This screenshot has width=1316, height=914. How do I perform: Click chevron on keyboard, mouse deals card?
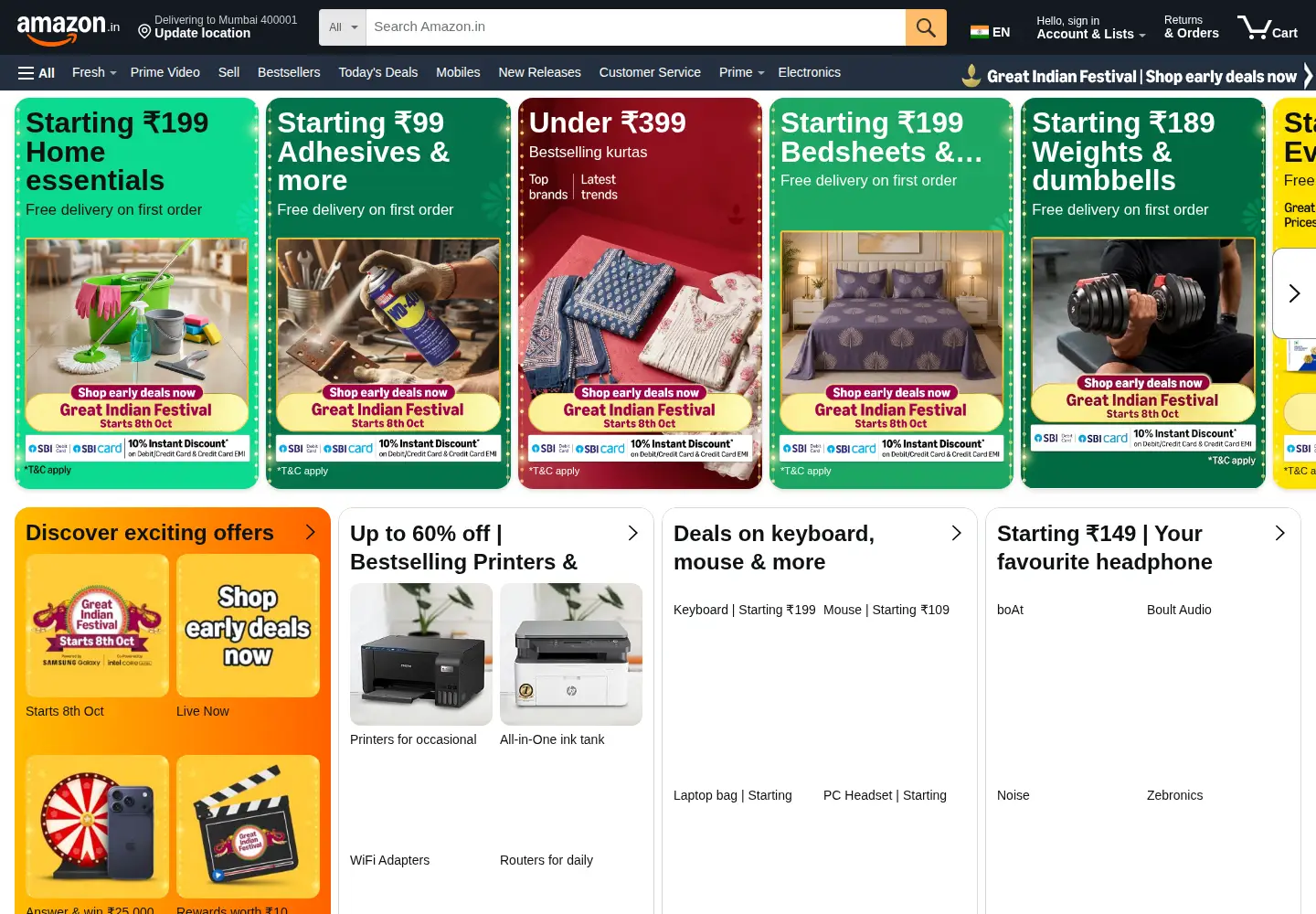[x=956, y=533]
